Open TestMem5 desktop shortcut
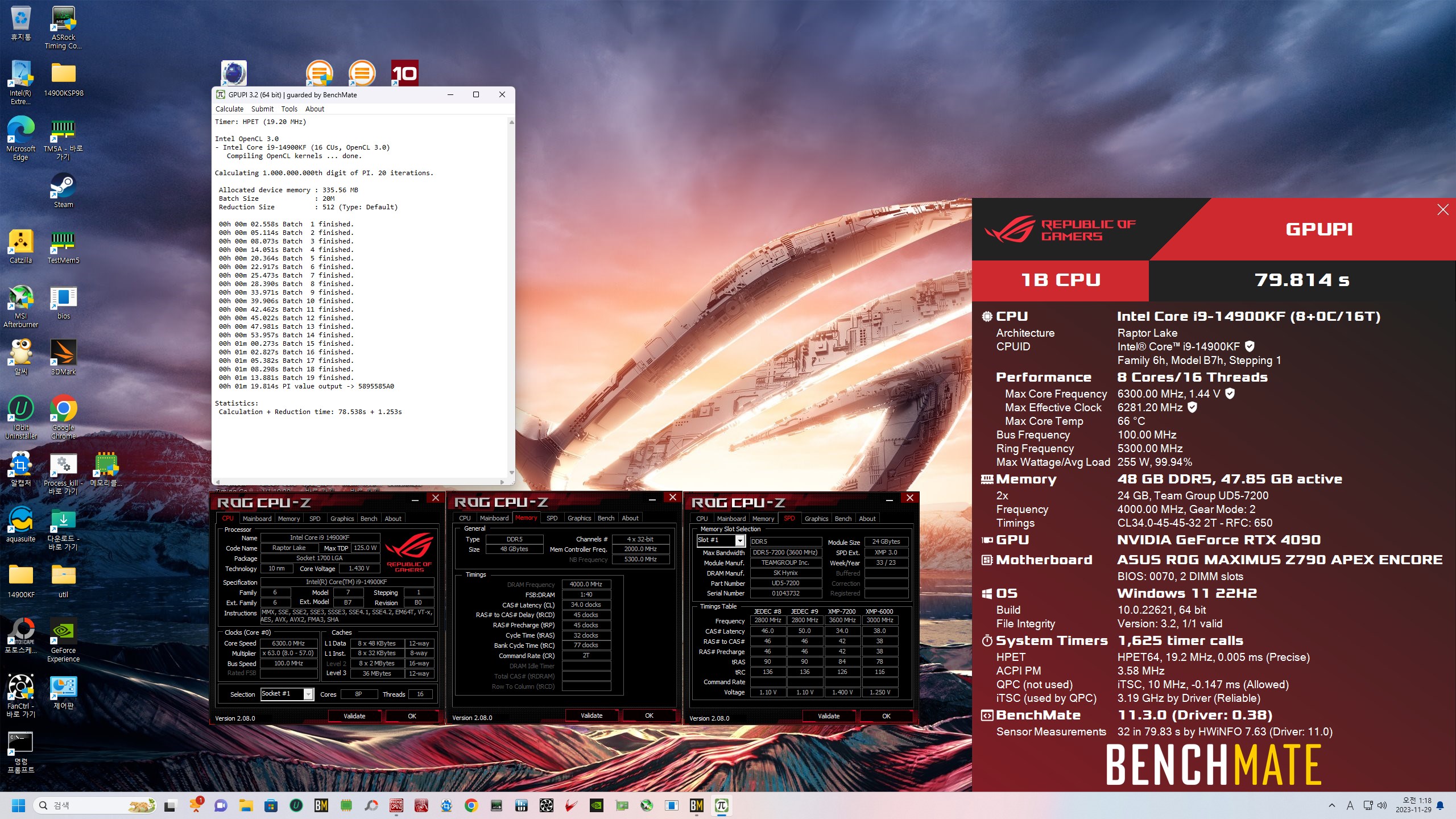This screenshot has width=1456, height=819. pyautogui.click(x=63, y=246)
